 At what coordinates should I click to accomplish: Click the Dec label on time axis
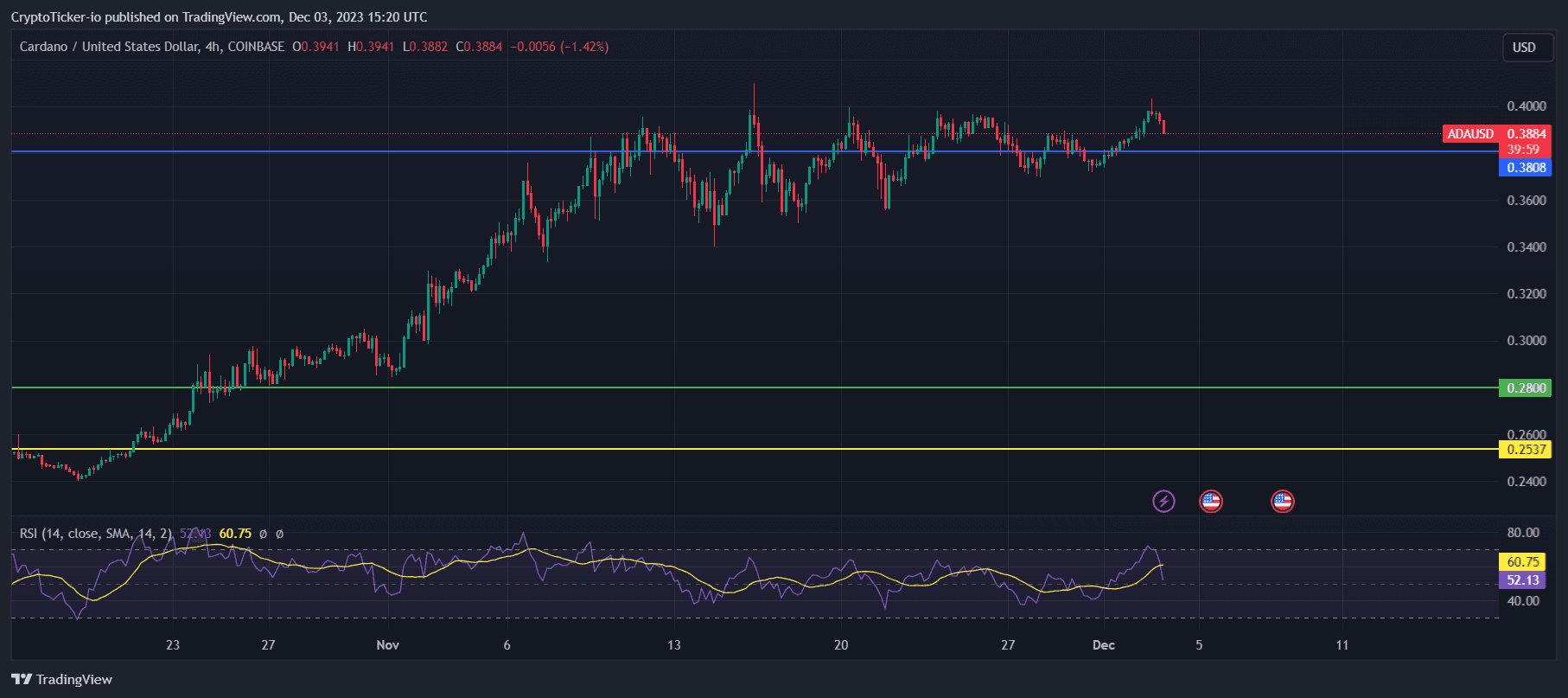pyautogui.click(x=1103, y=644)
